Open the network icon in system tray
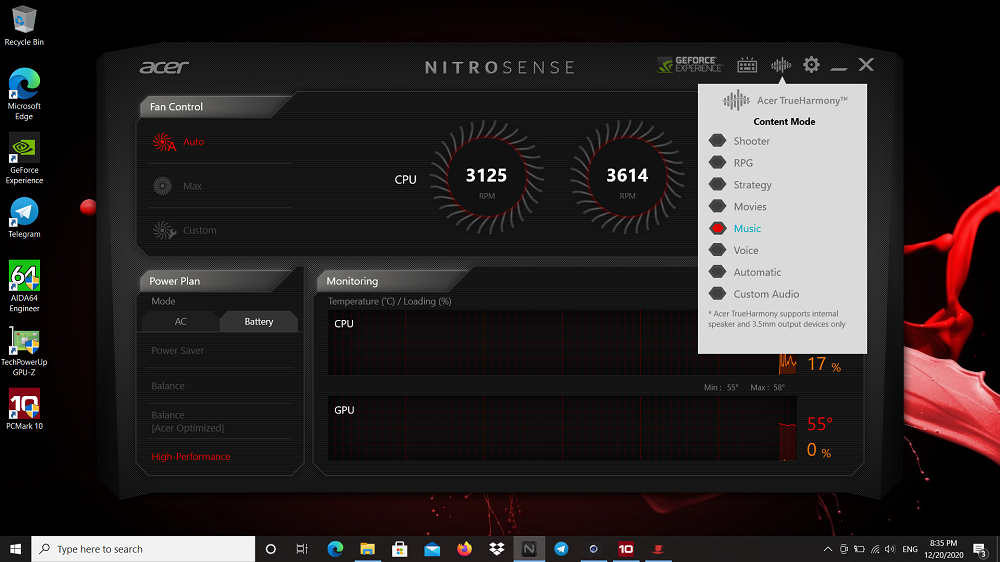Screen dimensions: 1000x562 [875, 549]
